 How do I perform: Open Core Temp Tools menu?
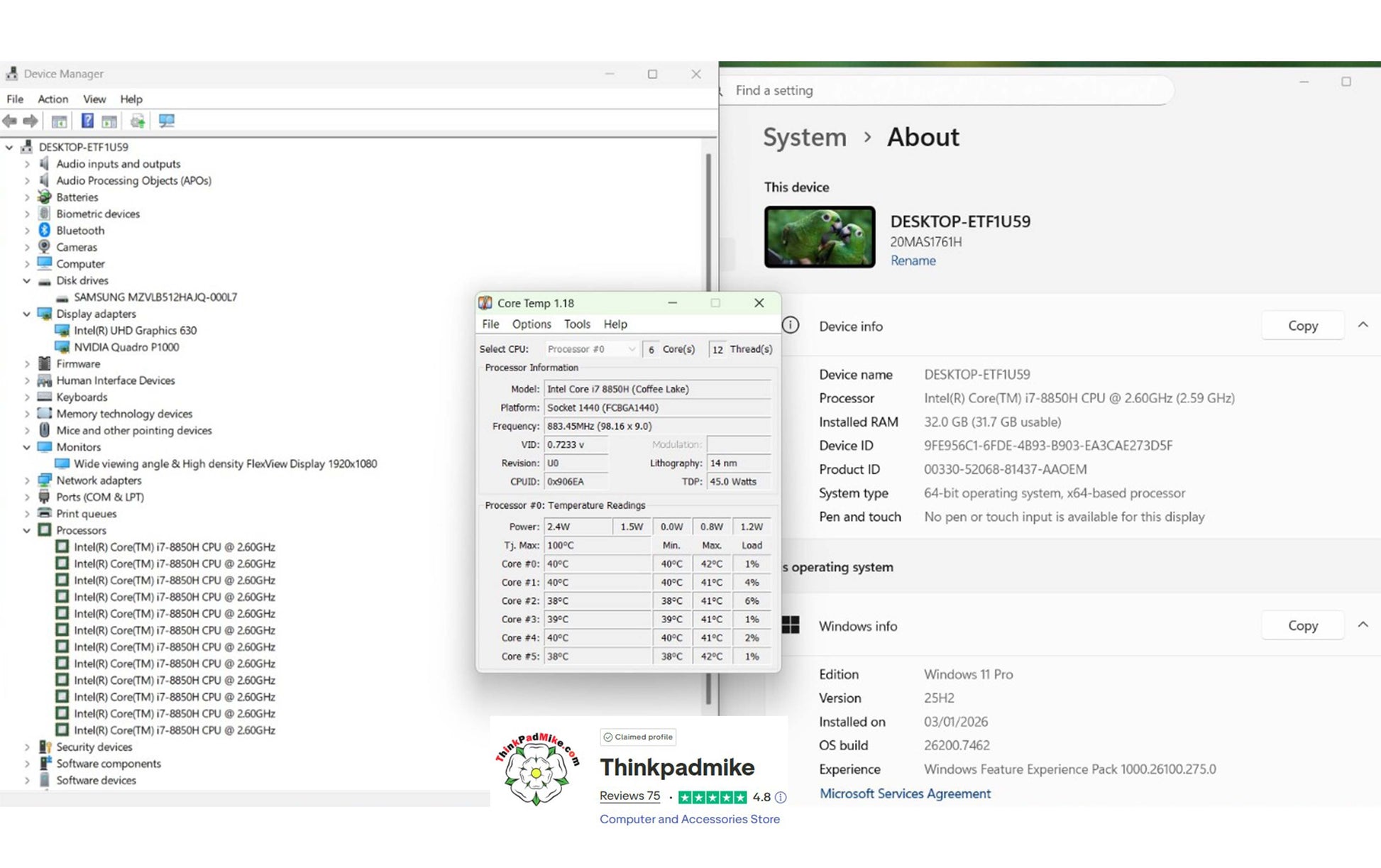click(x=576, y=324)
